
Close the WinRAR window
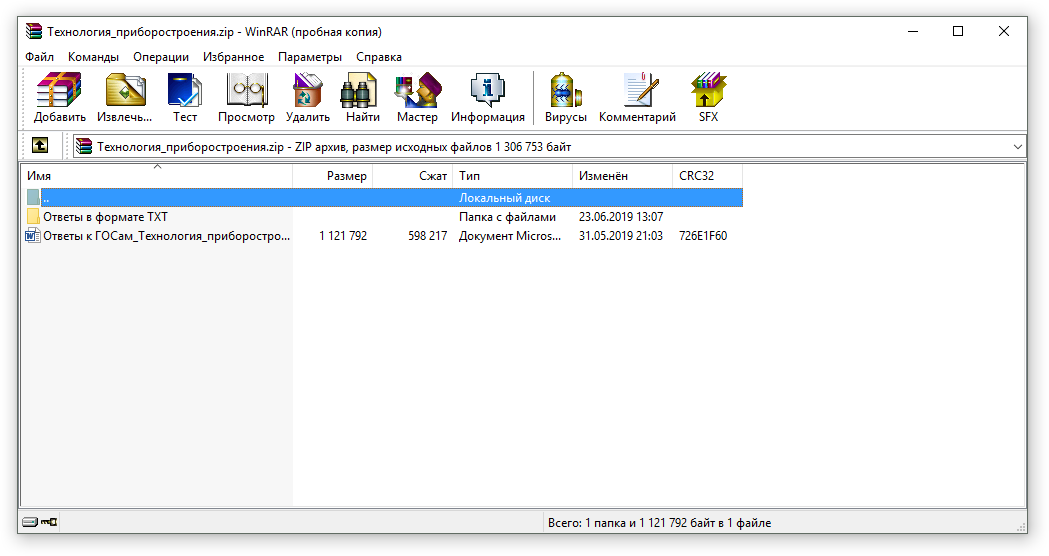click(1004, 31)
